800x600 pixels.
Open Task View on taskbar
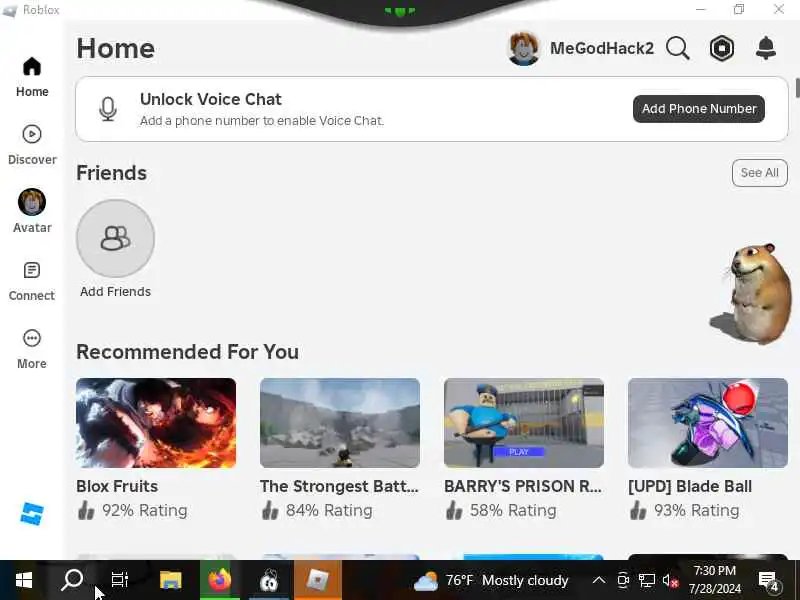[119, 580]
